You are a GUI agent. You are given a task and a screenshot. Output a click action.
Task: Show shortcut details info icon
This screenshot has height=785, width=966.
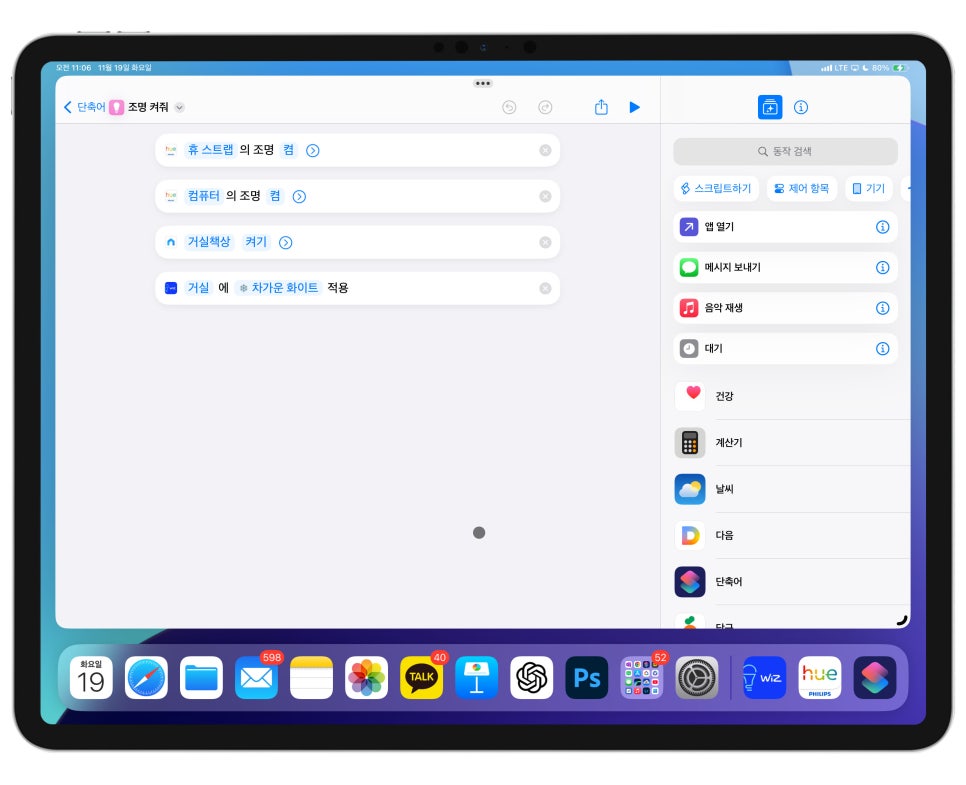[x=801, y=107]
